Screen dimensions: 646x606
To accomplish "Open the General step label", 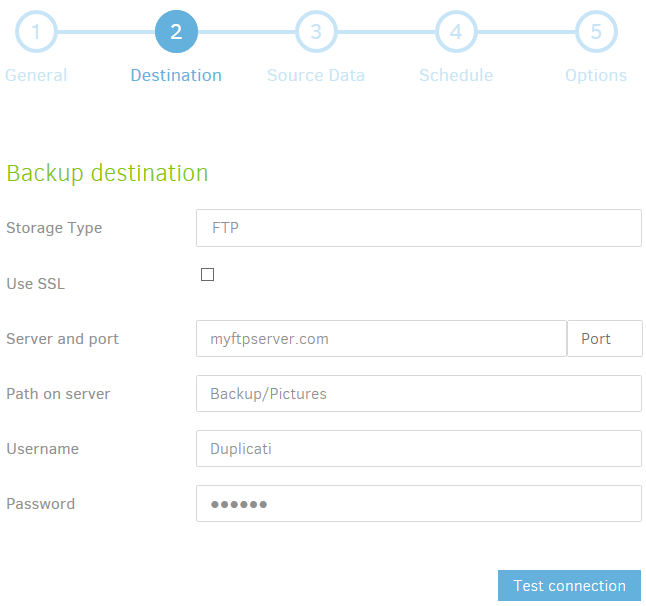I will [36, 76].
